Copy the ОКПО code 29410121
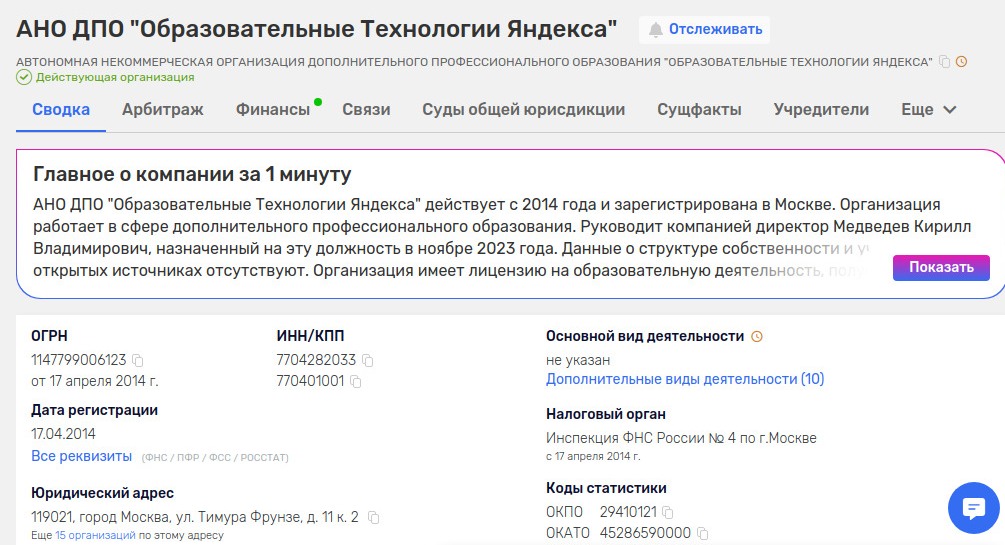This screenshot has width=1005, height=545. coord(667,512)
